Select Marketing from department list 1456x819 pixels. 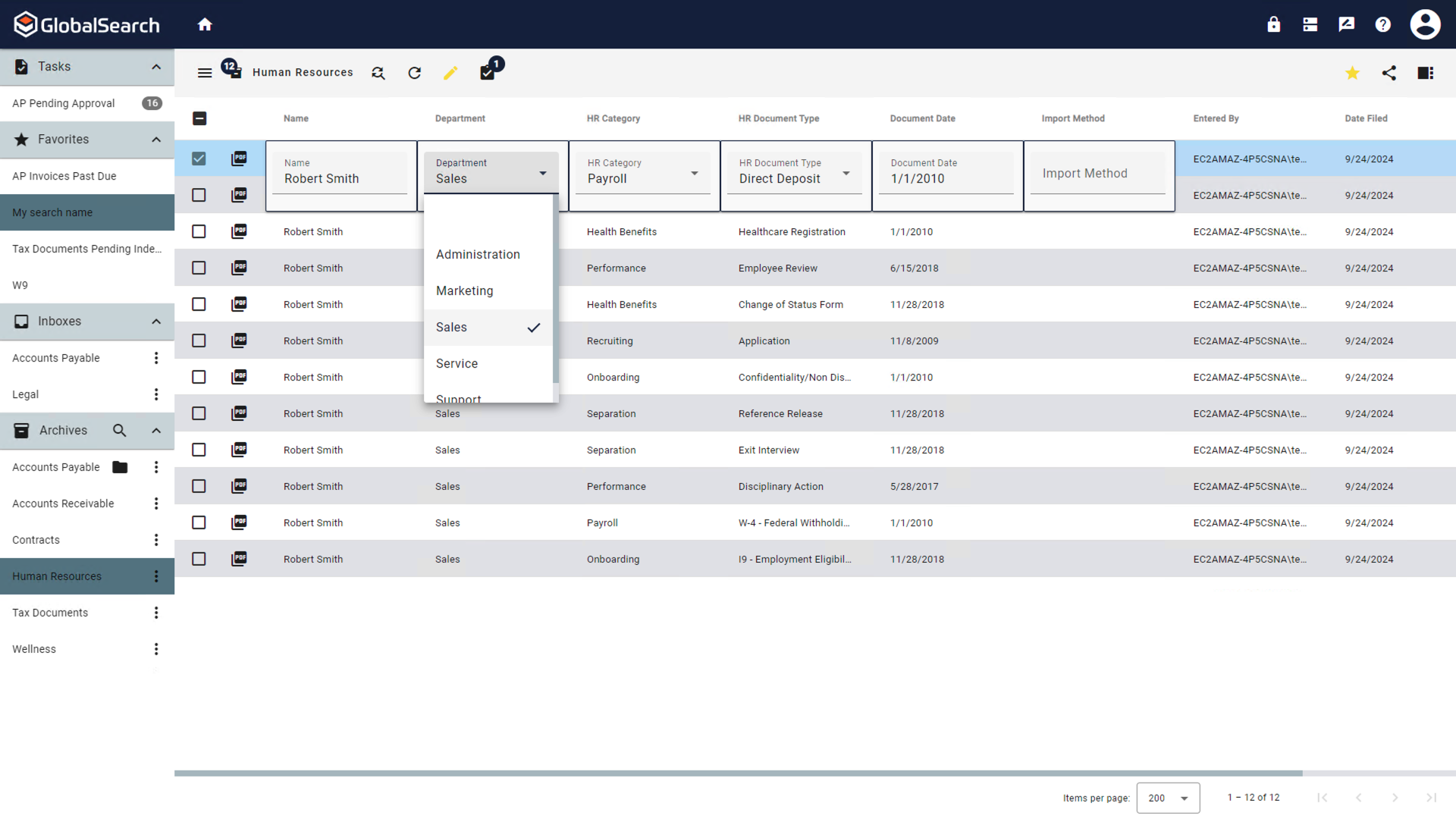tap(464, 290)
